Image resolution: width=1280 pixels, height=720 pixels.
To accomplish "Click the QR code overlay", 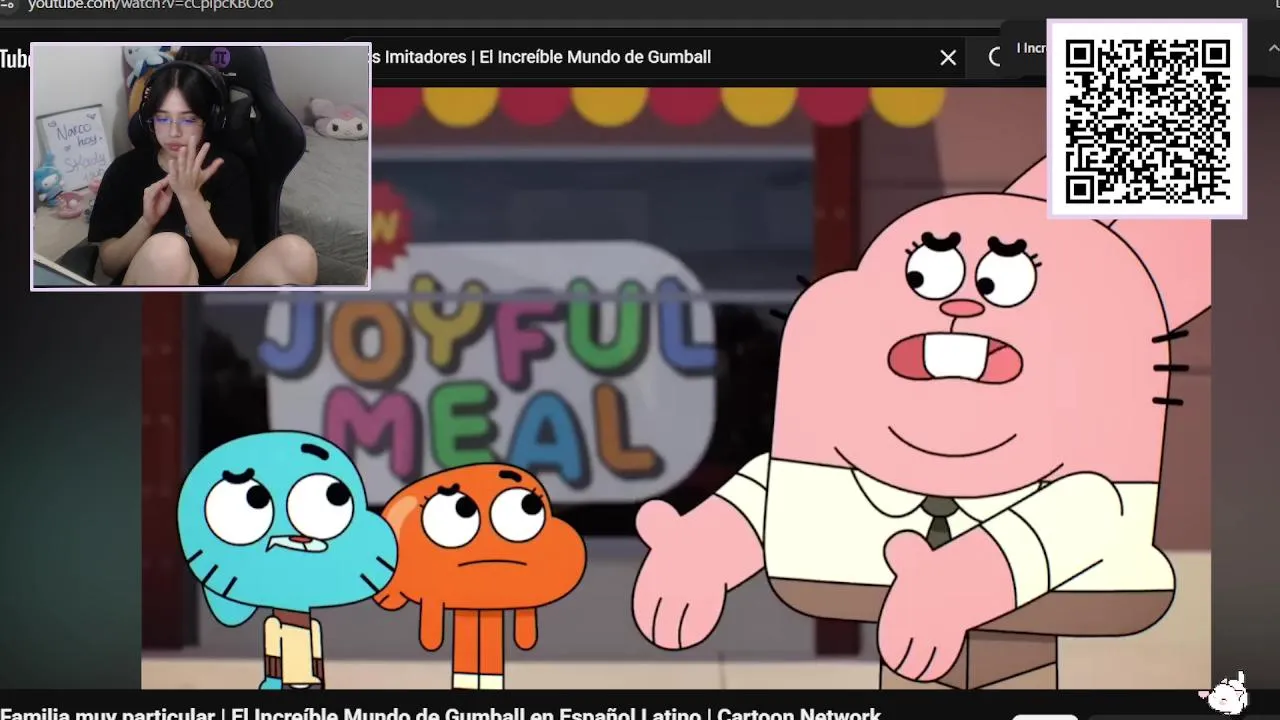I will pos(1147,119).
